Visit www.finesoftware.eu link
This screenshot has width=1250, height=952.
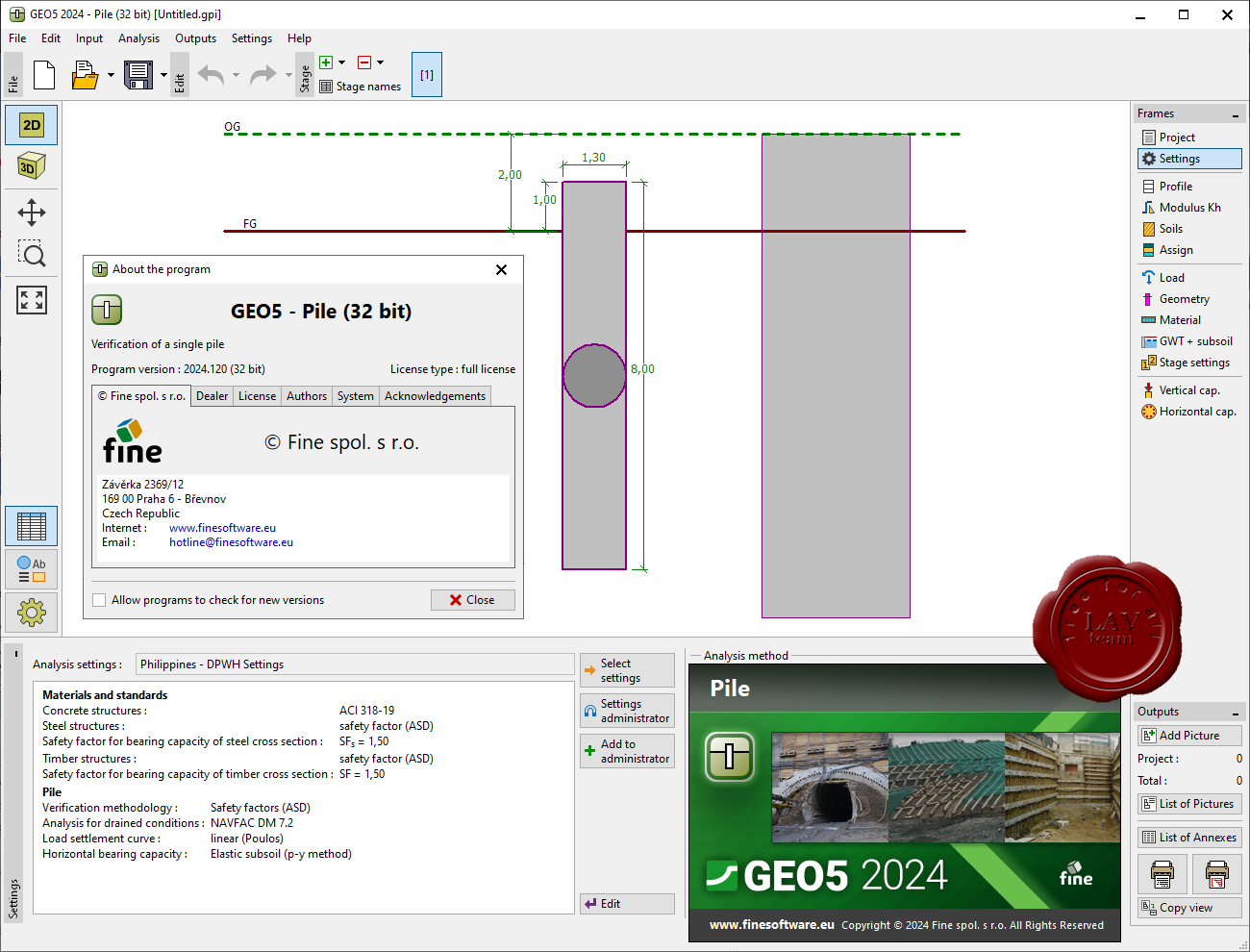pyautogui.click(x=222, y=528)
